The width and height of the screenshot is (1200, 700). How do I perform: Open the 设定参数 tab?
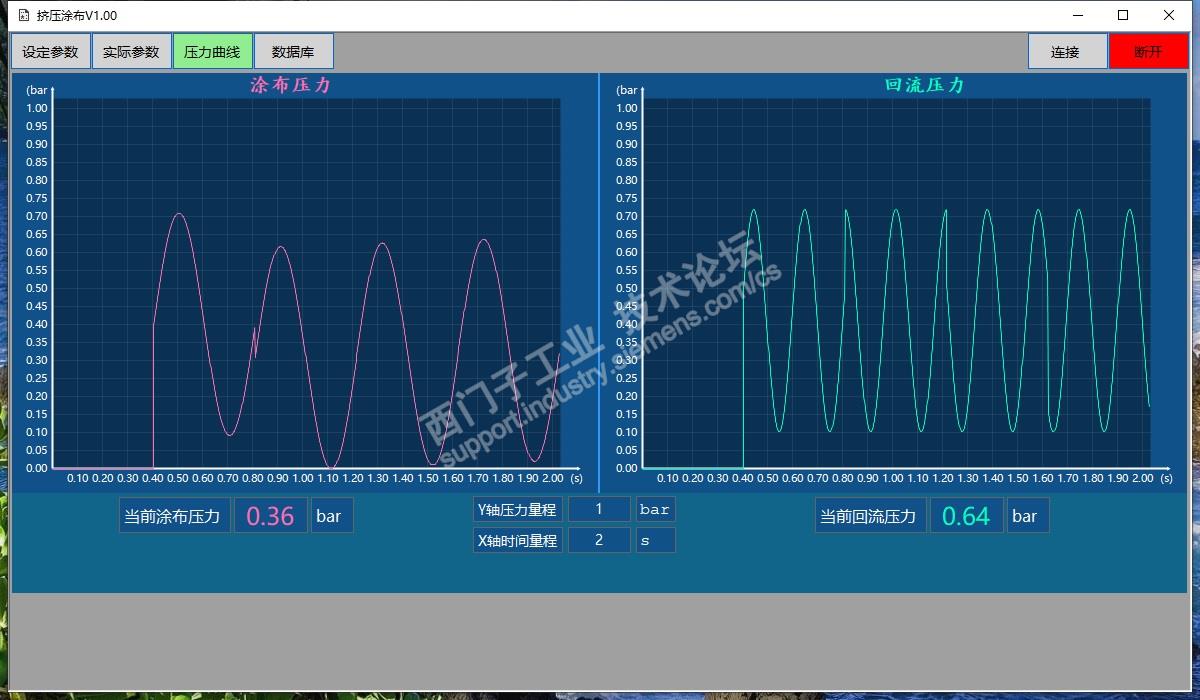point(50,52)
